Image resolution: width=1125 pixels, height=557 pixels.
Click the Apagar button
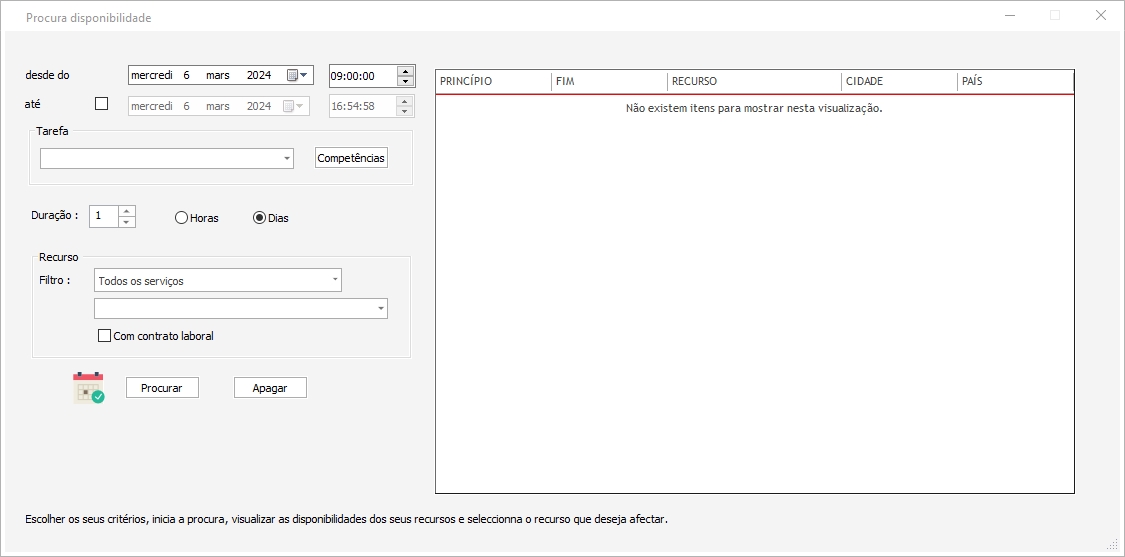click(x=270, y=388)
